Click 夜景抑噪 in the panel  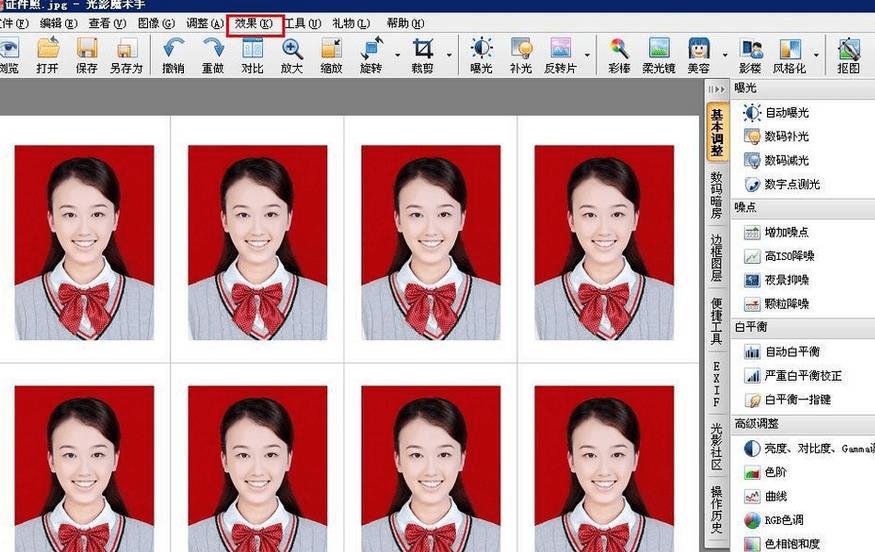[x=777, y=280]
